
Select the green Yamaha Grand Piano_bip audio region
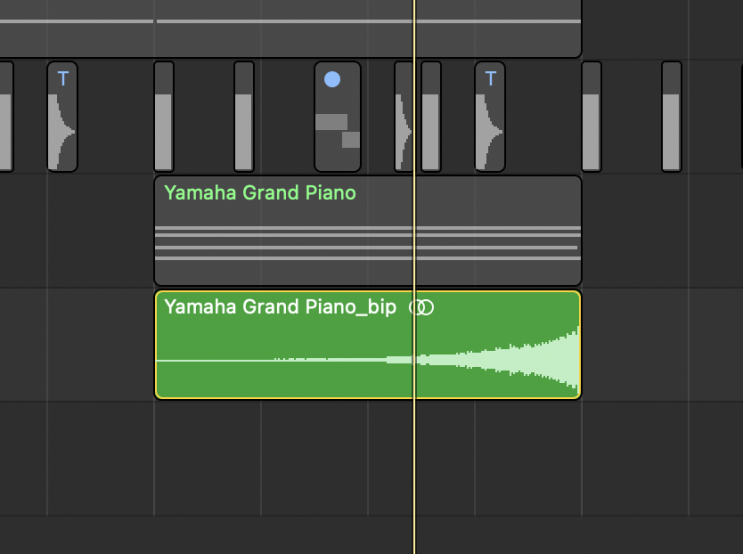tap(368, 345)
